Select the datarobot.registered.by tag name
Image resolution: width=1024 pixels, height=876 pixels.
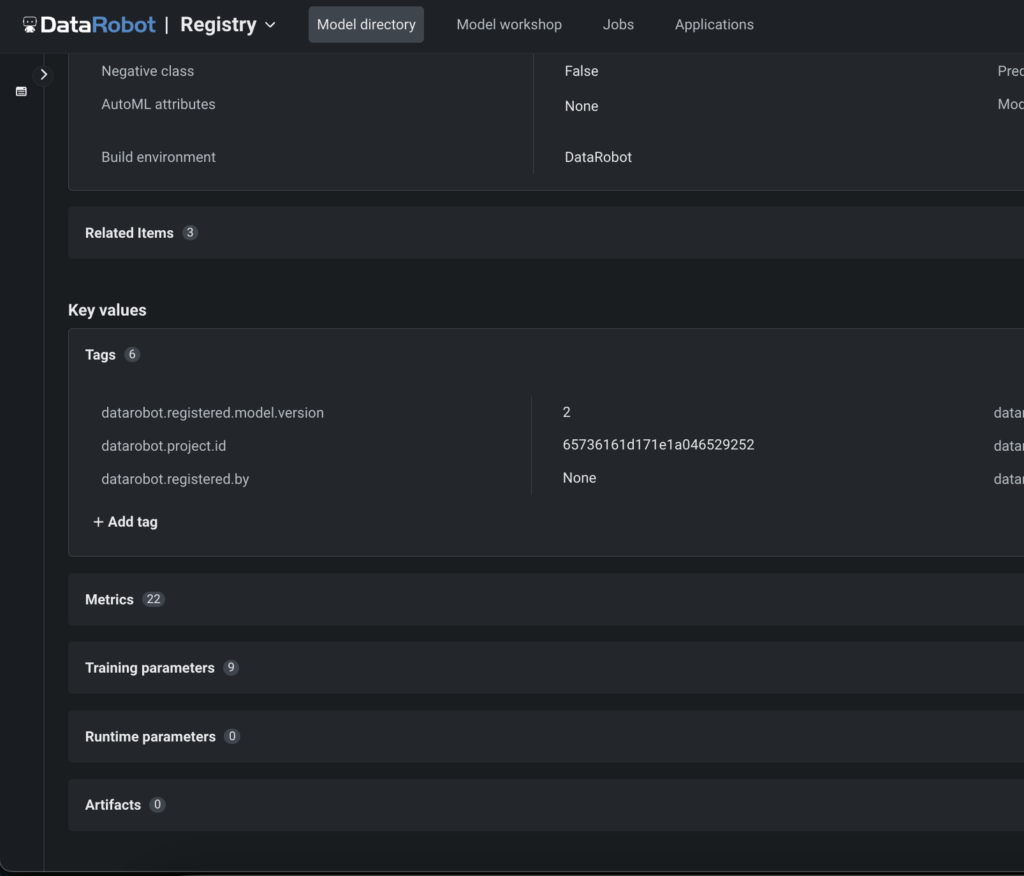tap(175, 479)
